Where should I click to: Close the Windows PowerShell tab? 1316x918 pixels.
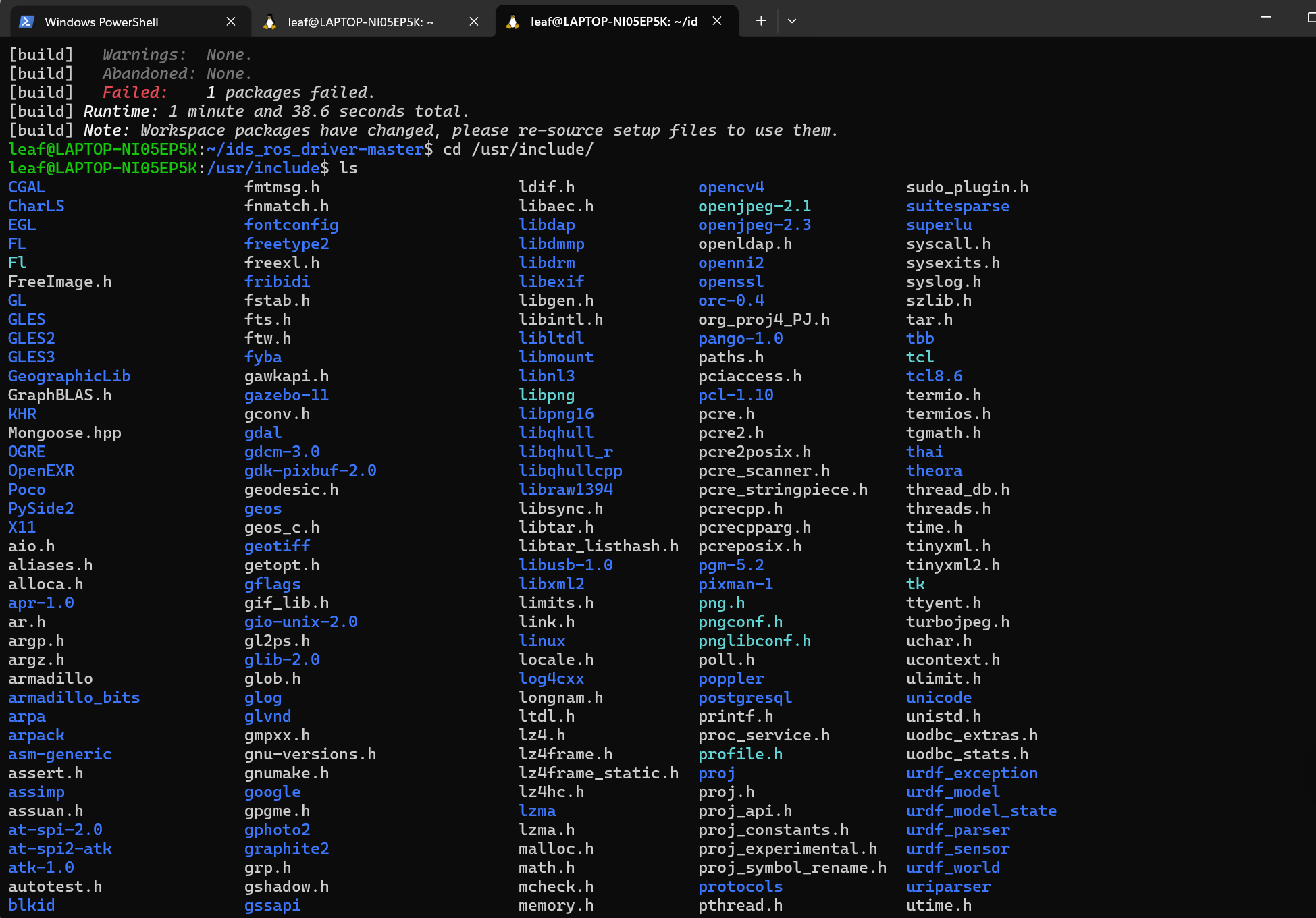pos(231,22)
